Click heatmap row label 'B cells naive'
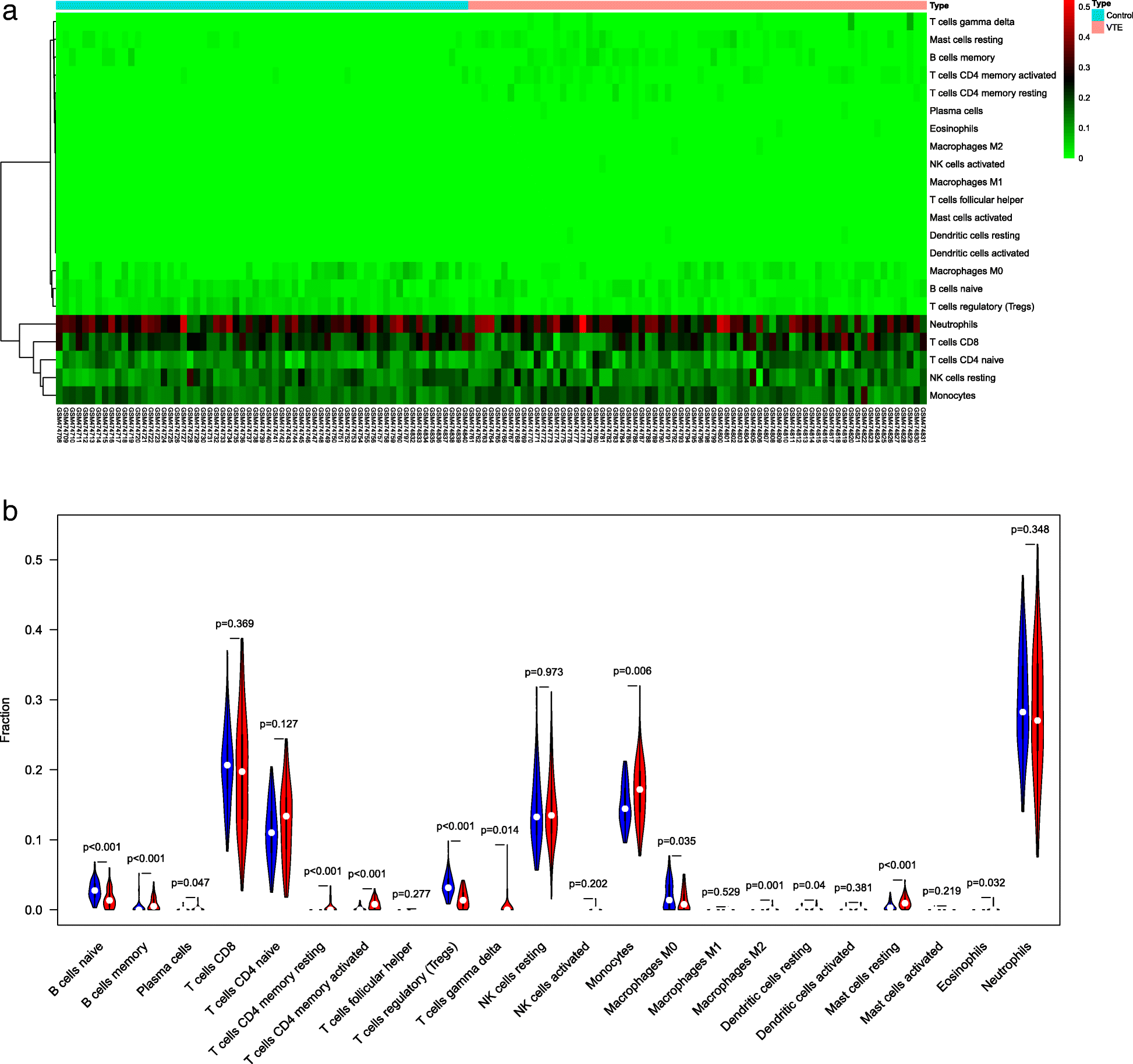 956,289
